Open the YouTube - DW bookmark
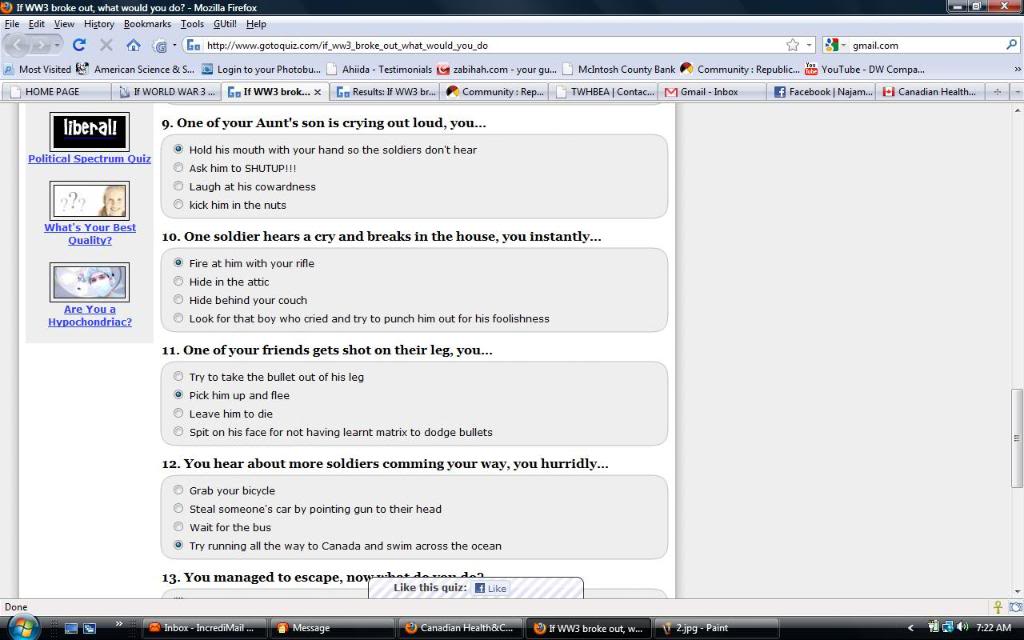 865,69
